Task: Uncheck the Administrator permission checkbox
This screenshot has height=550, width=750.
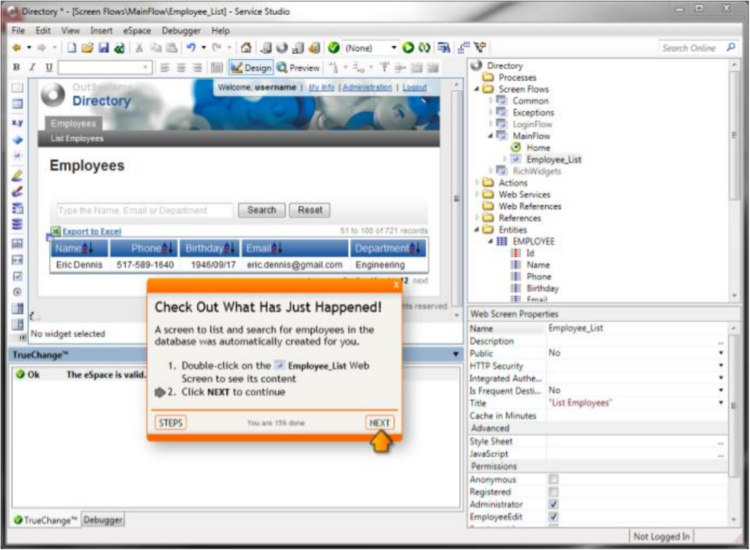Action: click(x=553, y=505)
